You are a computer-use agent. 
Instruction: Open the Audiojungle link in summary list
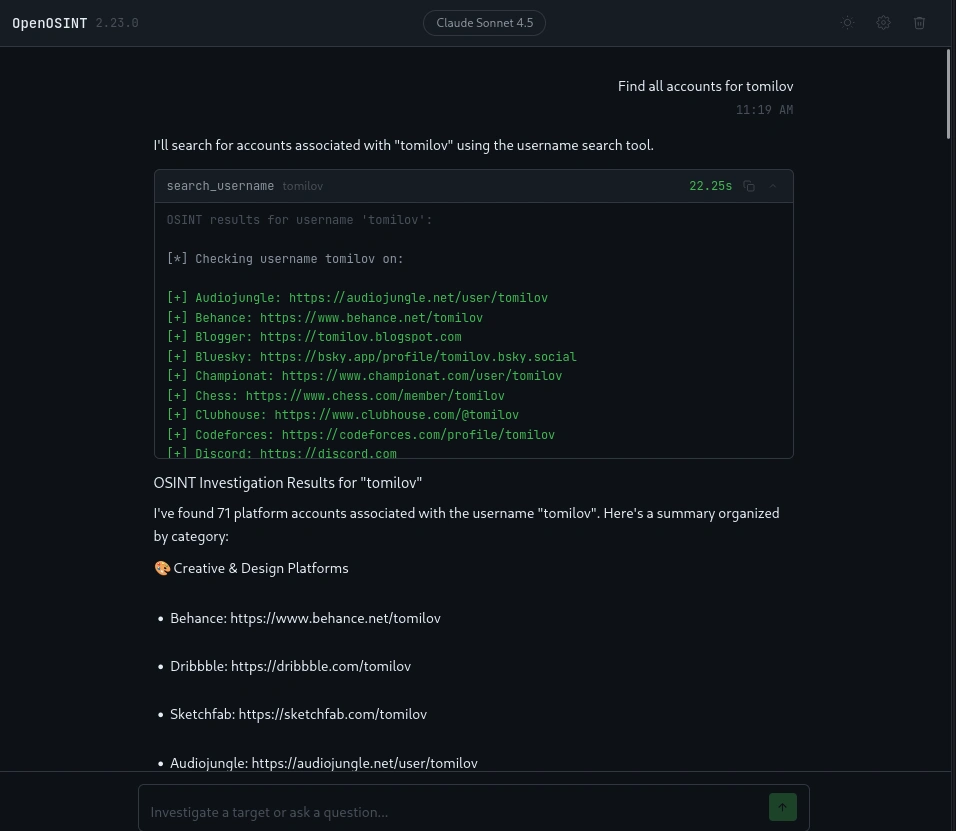click(x=365, y=763)
